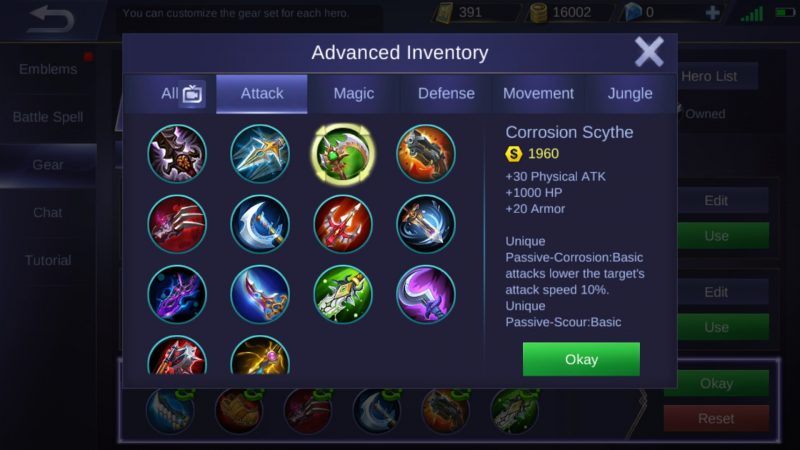Screen dimensions: 800x450
Task: Tap the blue crescent axe item
Action: [260, 224]
